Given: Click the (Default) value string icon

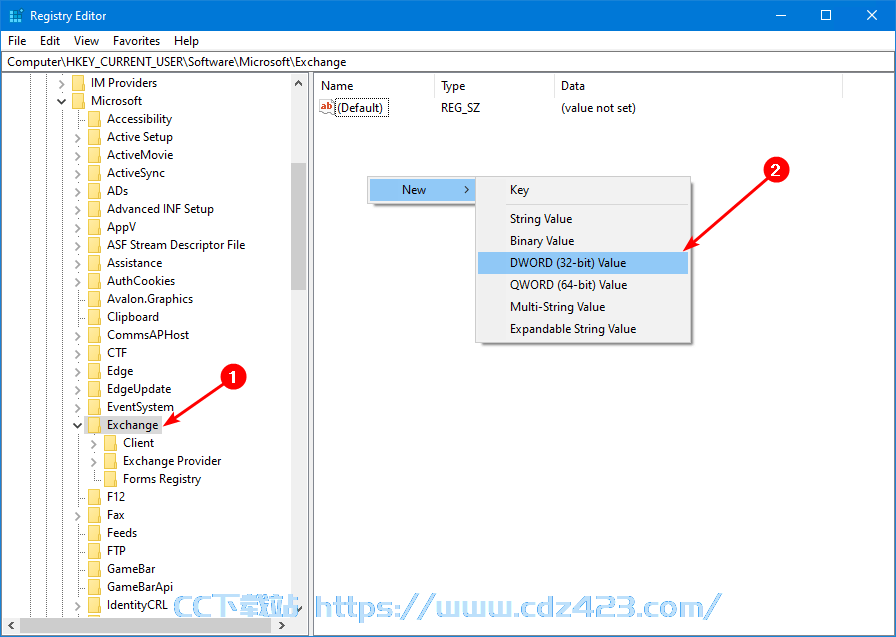Looking at the screenshot, I should (327, 107).
